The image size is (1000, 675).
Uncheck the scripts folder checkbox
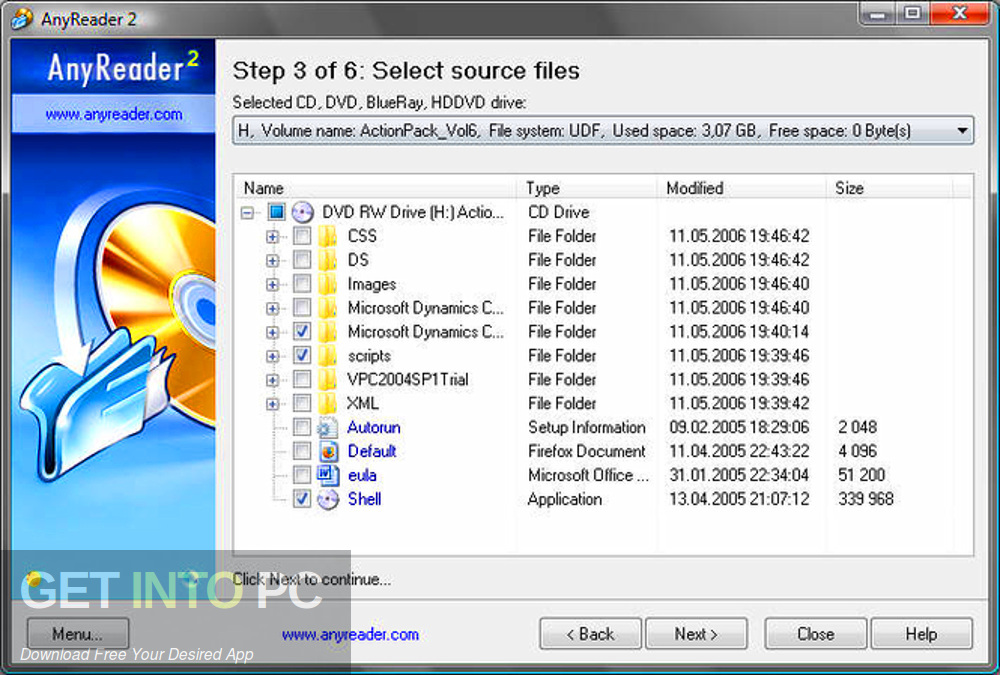pyautogui.click(x=302, y=356)
